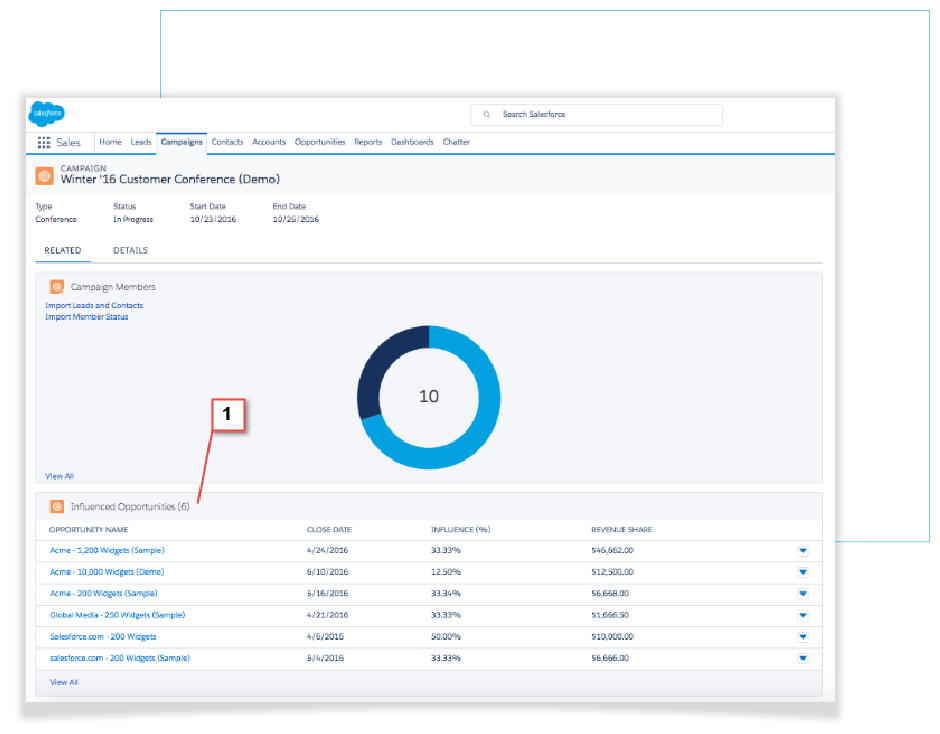Screen dimensions: 940x734
Task: Click the Influenced Opportunities card icon
Action: [57, 507]
